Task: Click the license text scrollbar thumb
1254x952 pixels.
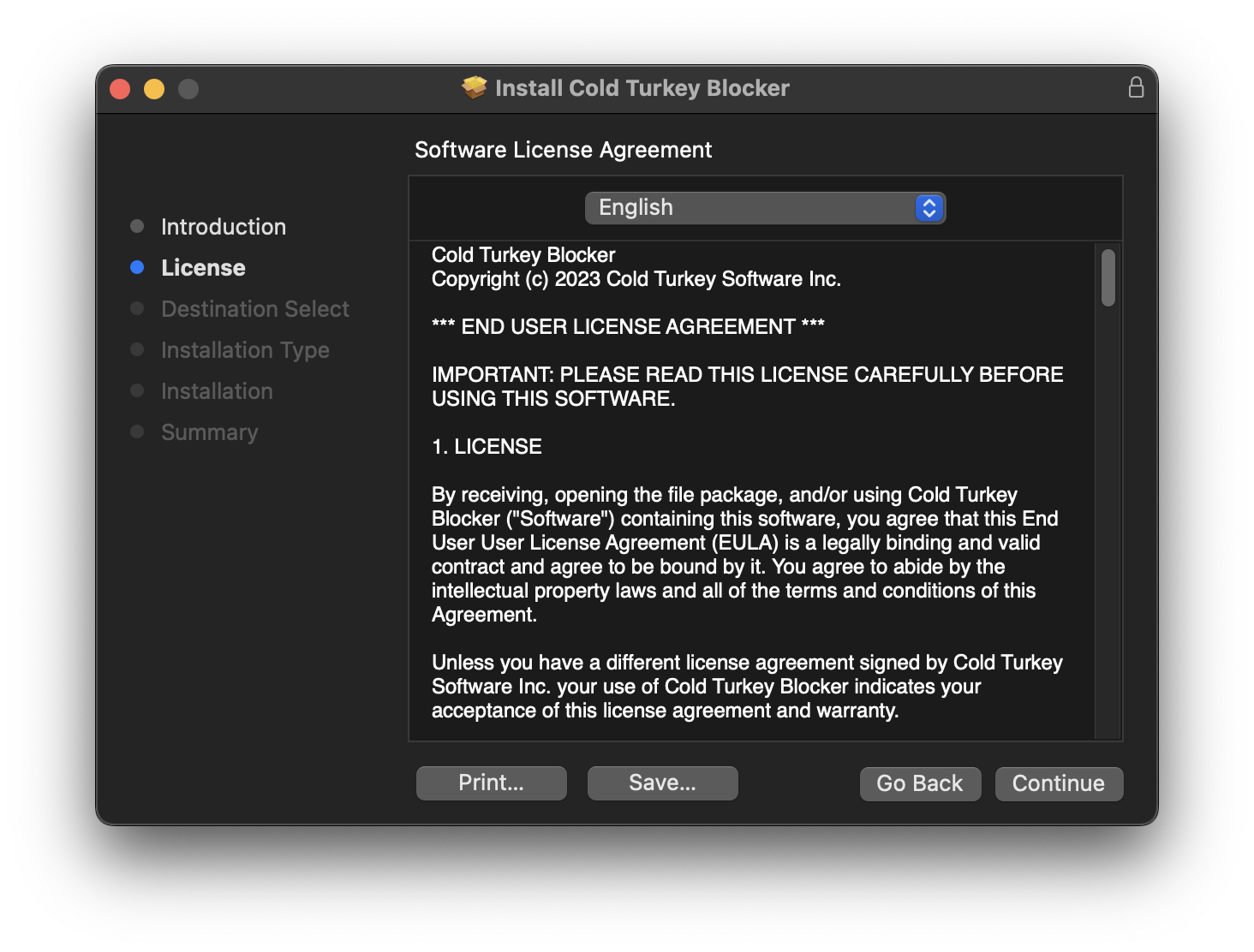Action: pyautogui.click(x=1108, y=277)
